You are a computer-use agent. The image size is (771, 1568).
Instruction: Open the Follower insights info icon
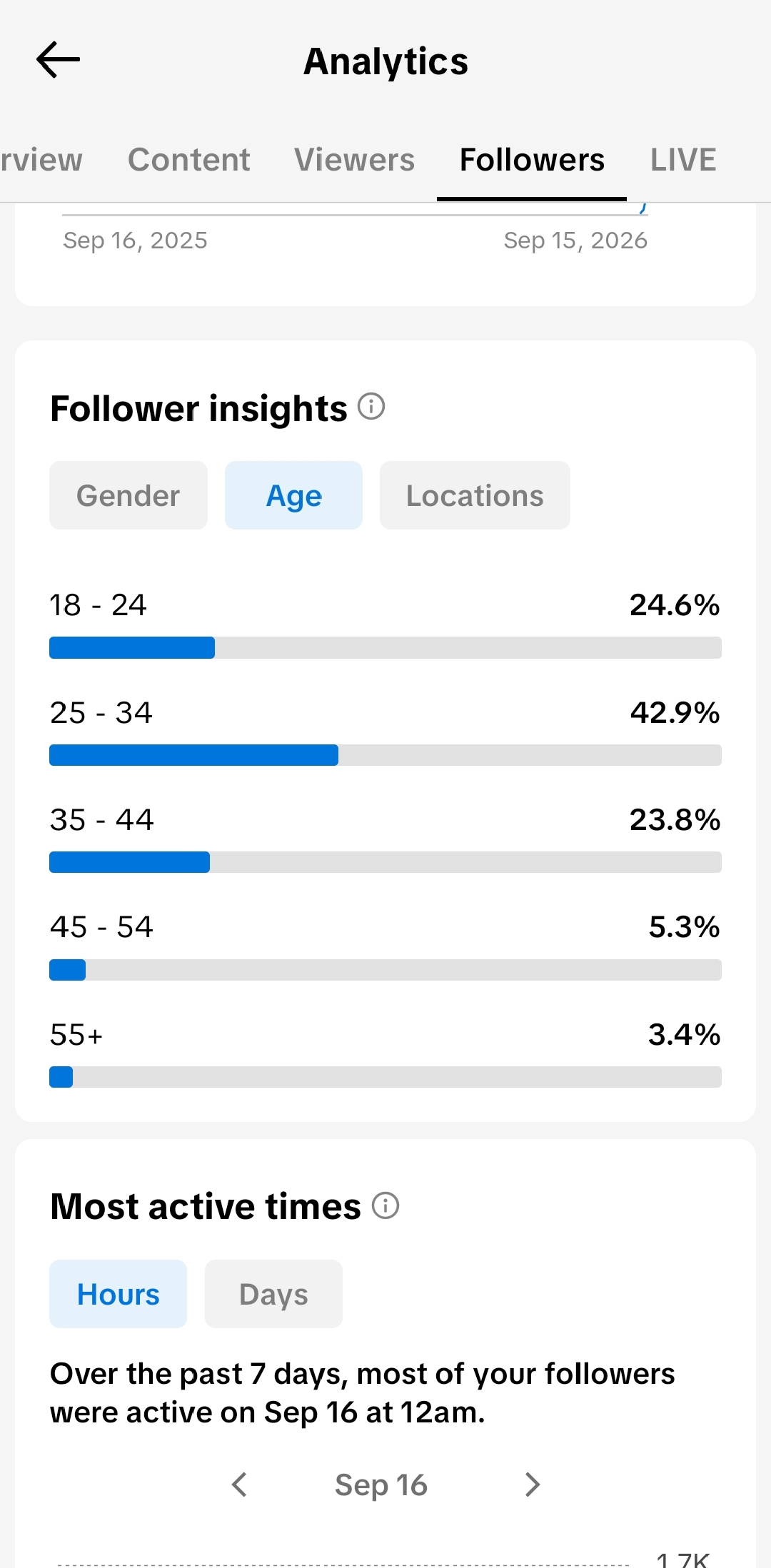(371, 407)
